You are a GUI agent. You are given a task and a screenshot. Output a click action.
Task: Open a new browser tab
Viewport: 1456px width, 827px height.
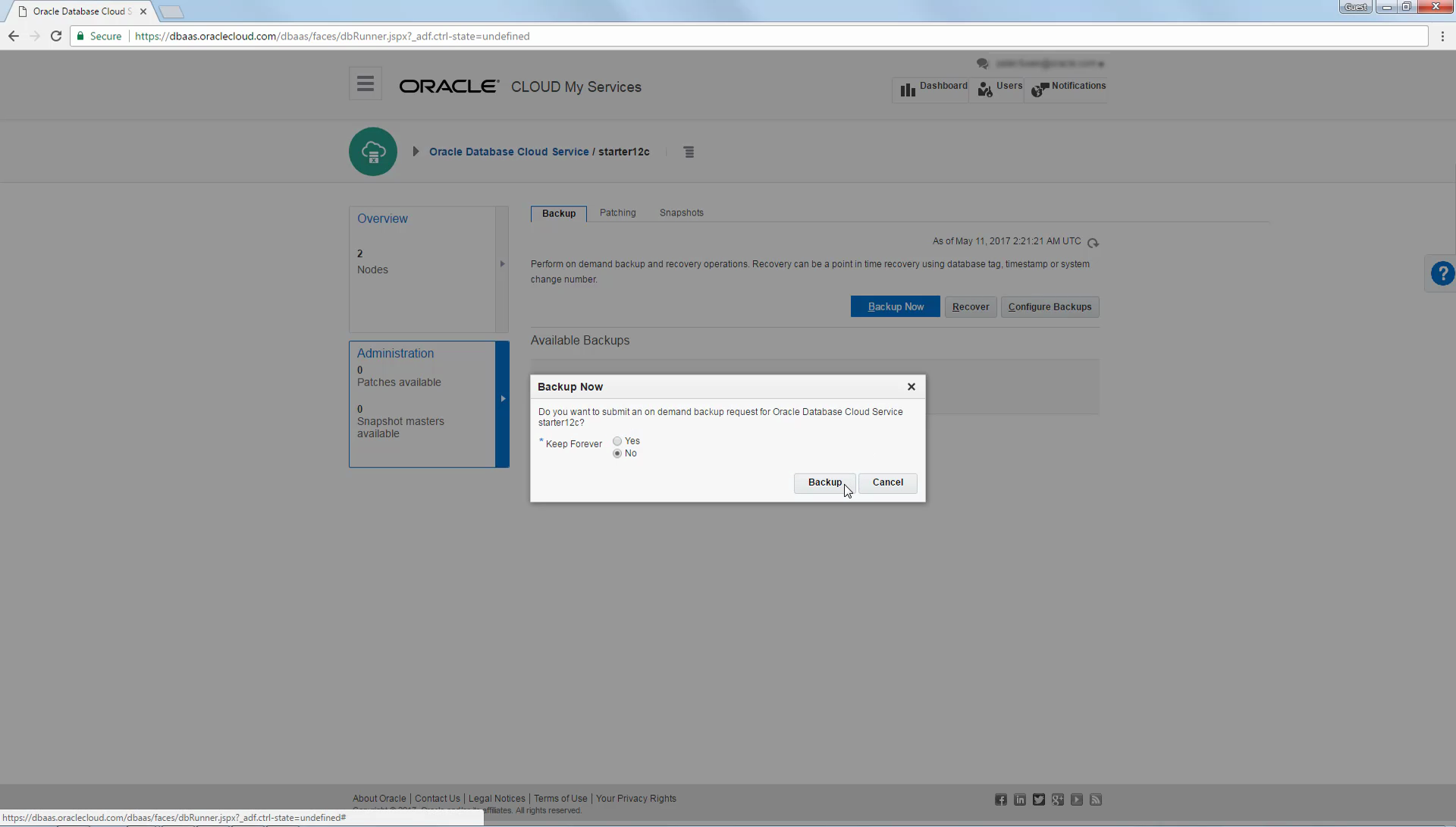tap(171, 11)
